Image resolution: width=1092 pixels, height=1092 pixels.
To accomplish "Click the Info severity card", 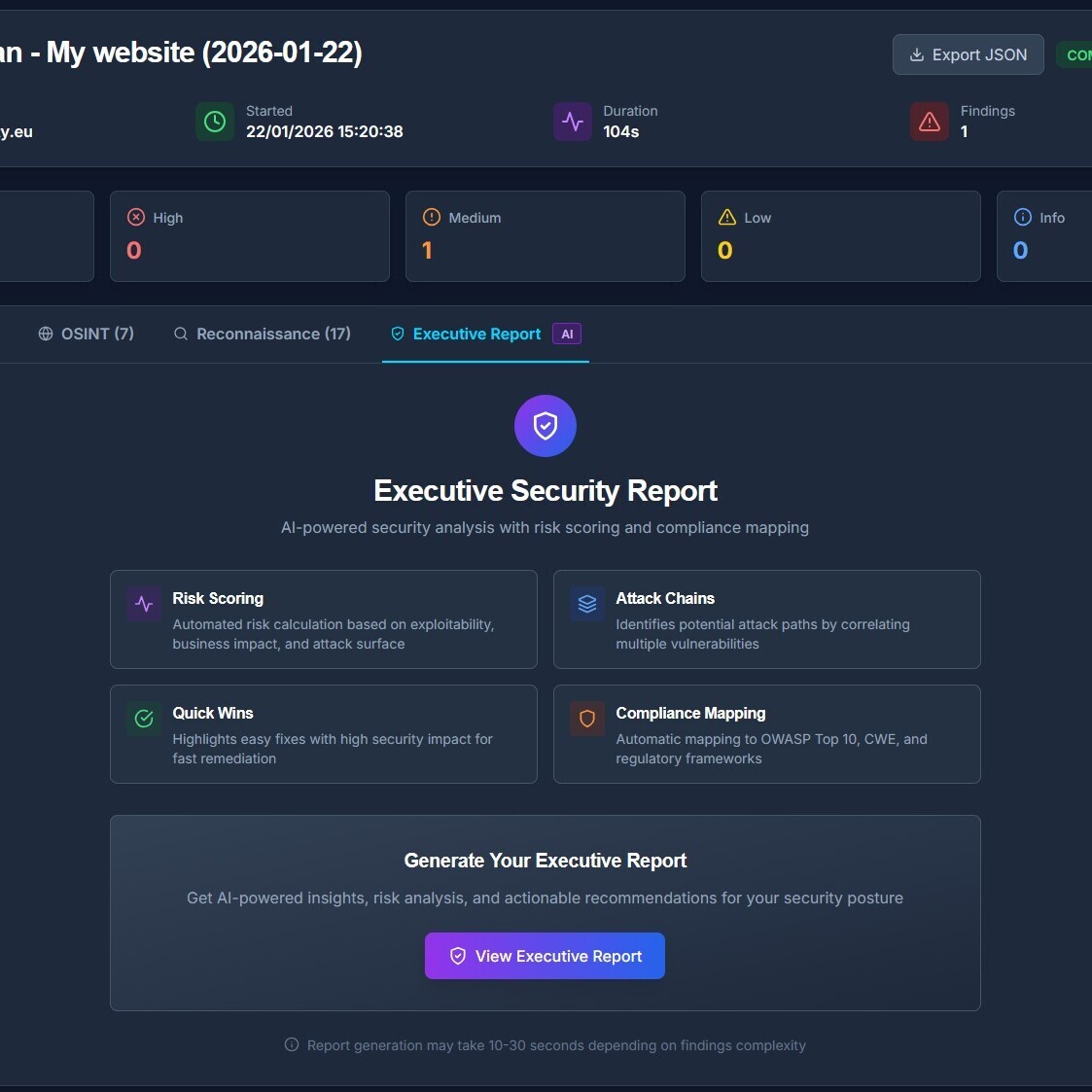I will point(1044,236).
